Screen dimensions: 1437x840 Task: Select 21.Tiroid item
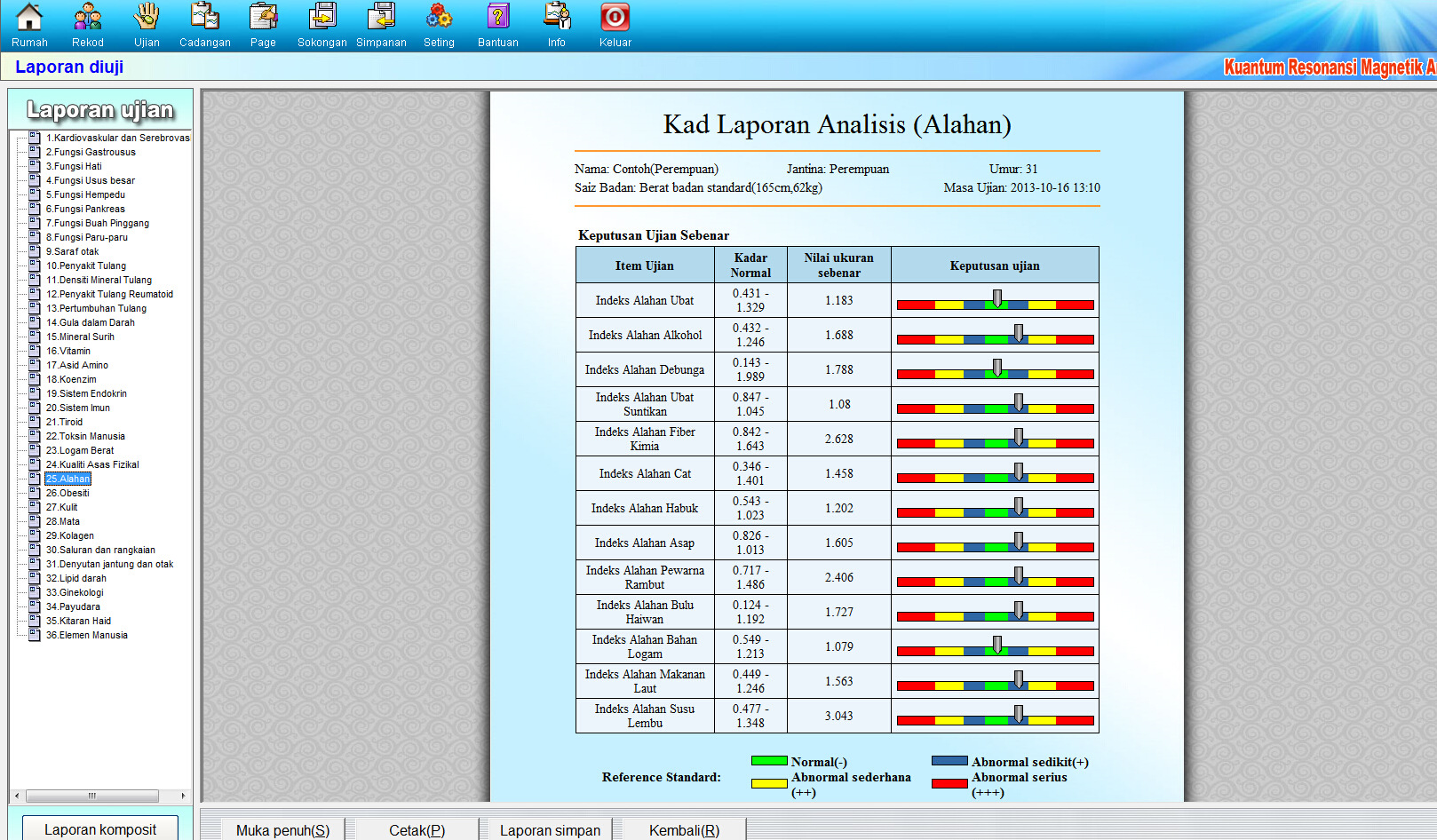(64, 422)
